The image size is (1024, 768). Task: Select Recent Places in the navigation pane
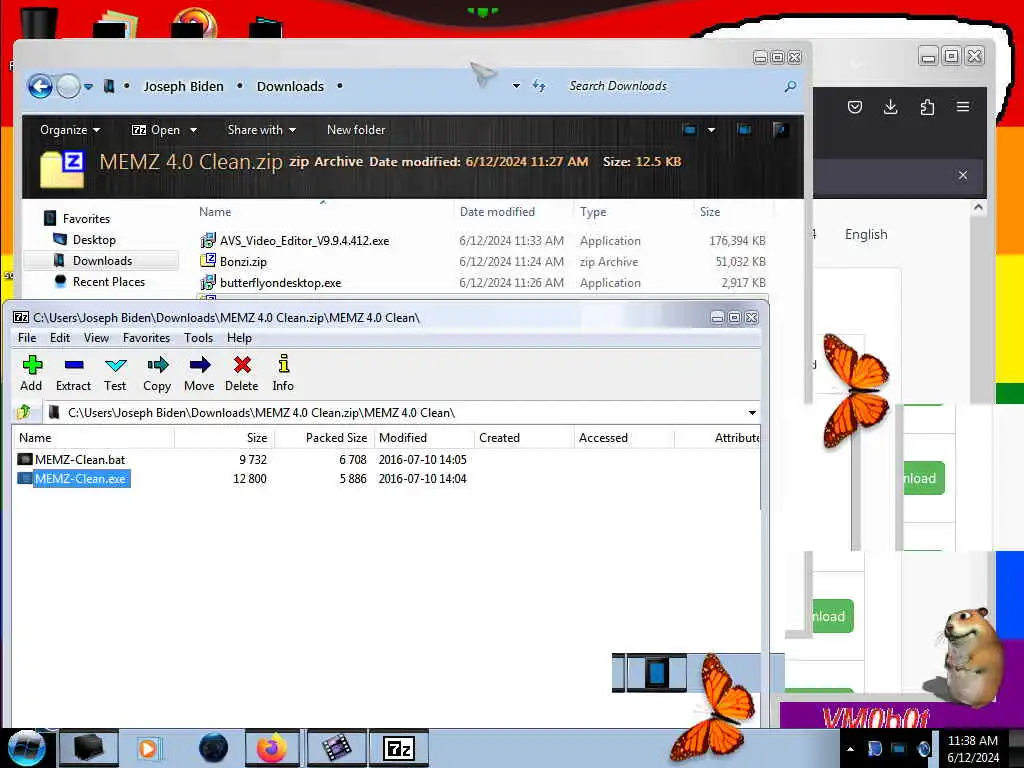(108, 281)
